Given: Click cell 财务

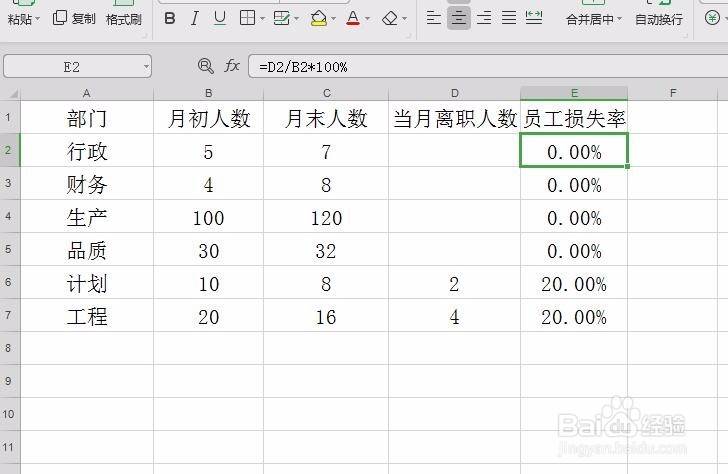Looking at the screenshot, I should (x=87, y=183).
